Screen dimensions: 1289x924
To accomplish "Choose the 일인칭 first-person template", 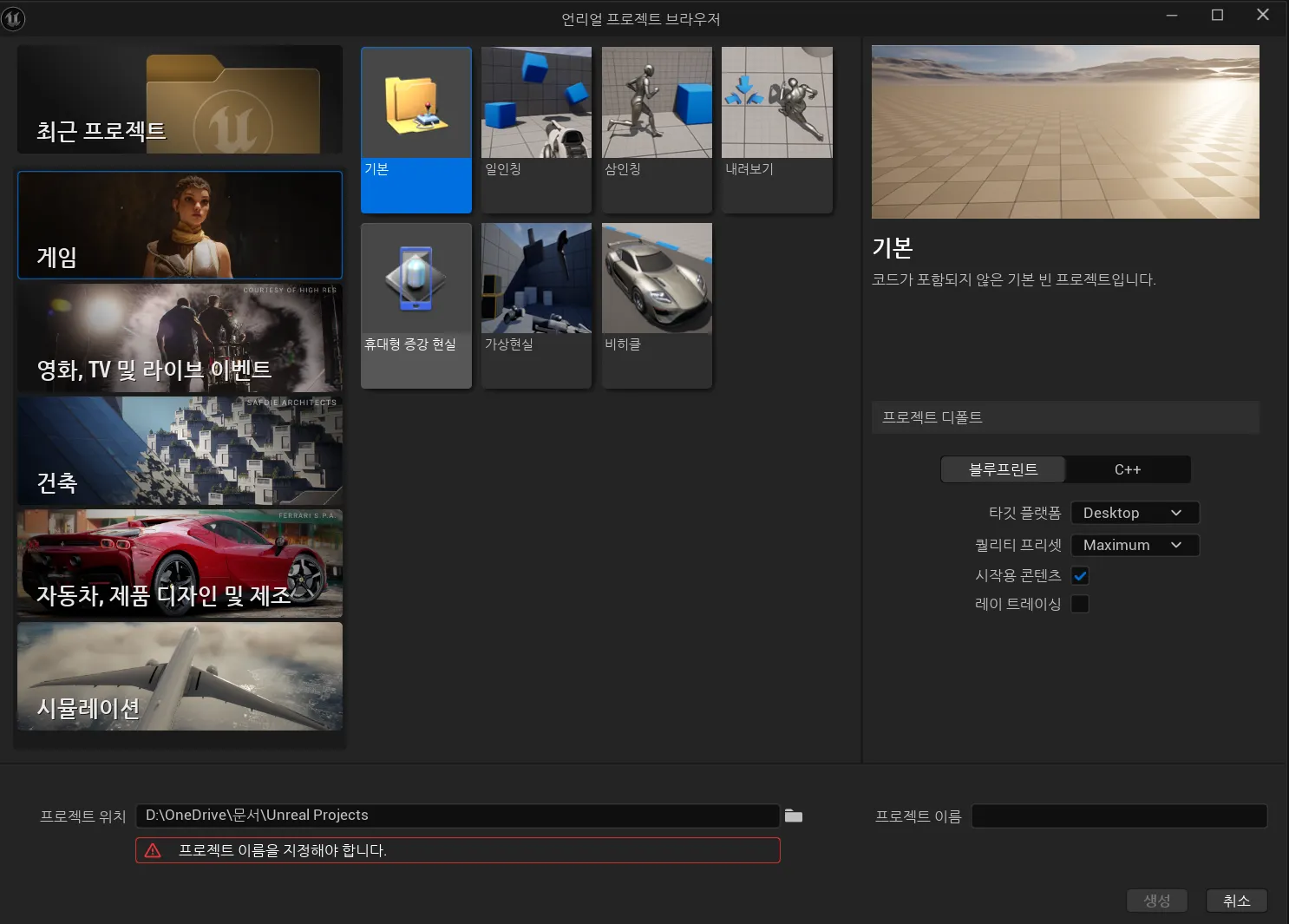I will click(536, 104).
